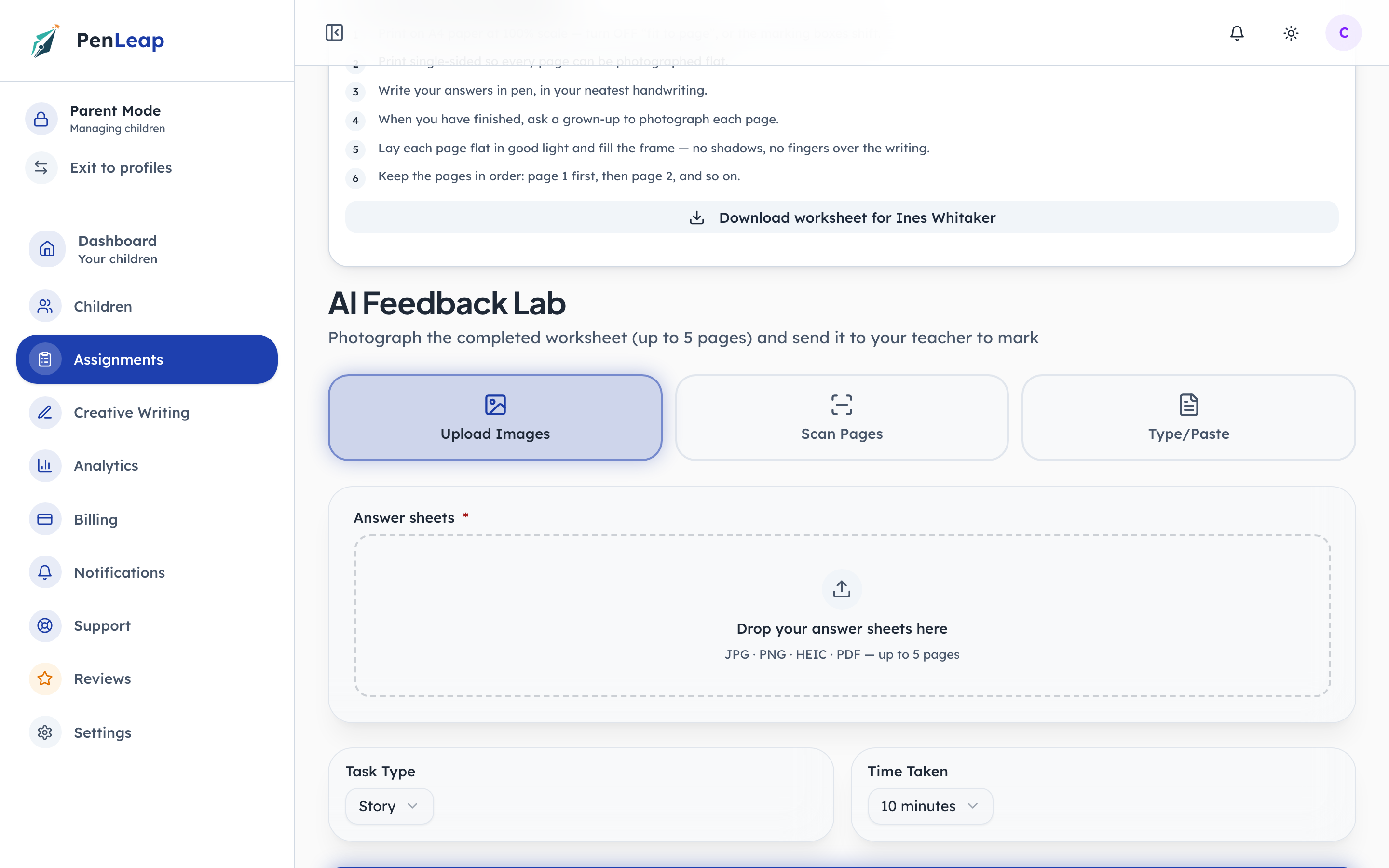Open the Task Type dropdown showing Story
Viewport: 1389px width, 868px height.
coord(389,806)
